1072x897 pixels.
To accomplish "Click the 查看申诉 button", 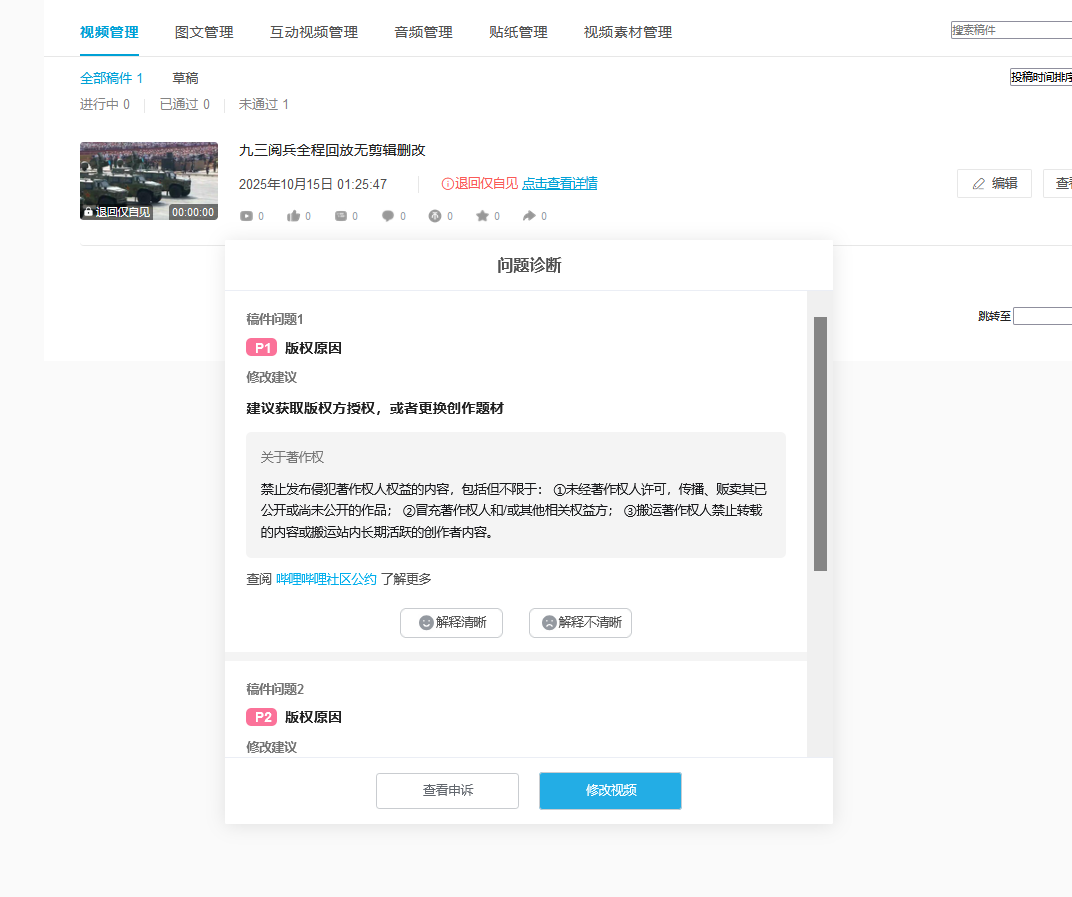I will pos(447,790).
